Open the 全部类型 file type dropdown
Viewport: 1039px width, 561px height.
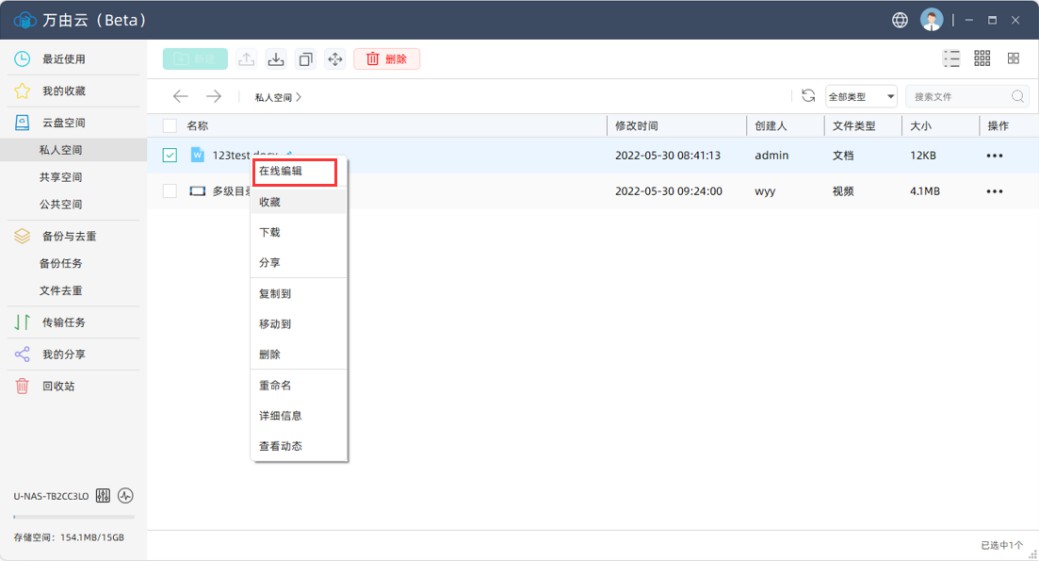coord(860,97)
